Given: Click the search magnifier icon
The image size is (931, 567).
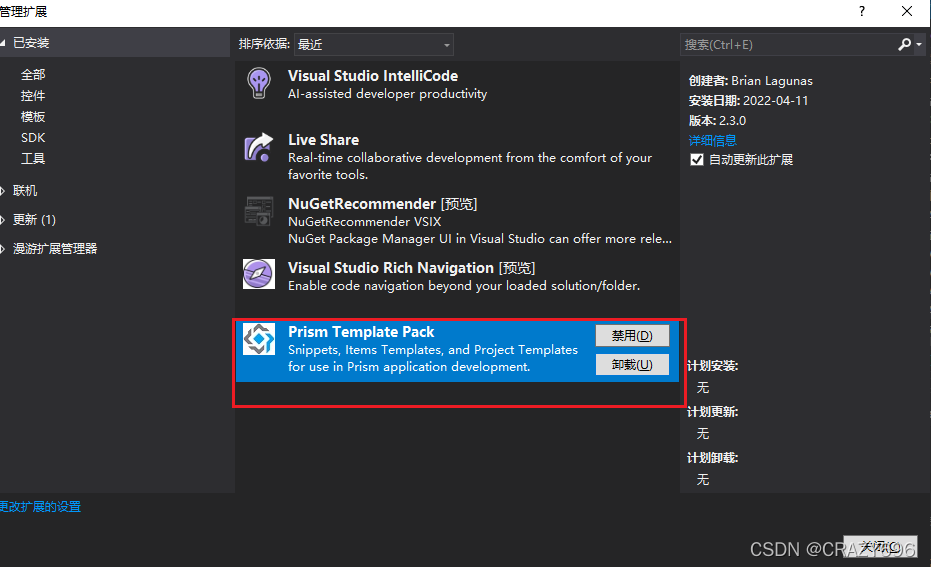Looking at the screenshot, I should 904,45.
